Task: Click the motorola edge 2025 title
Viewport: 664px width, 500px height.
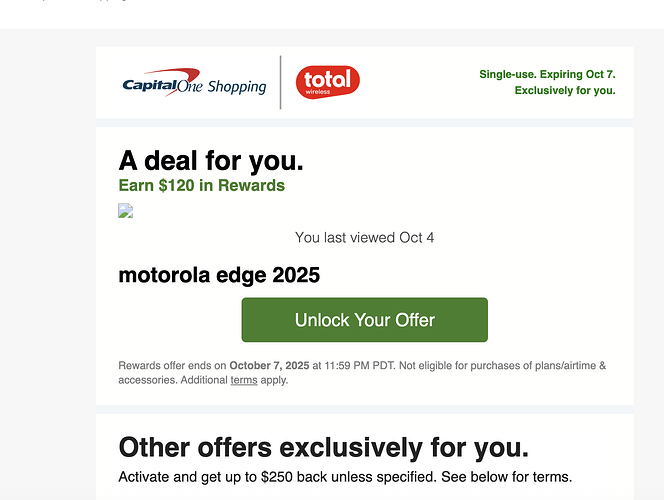Action: click(219, 275)
